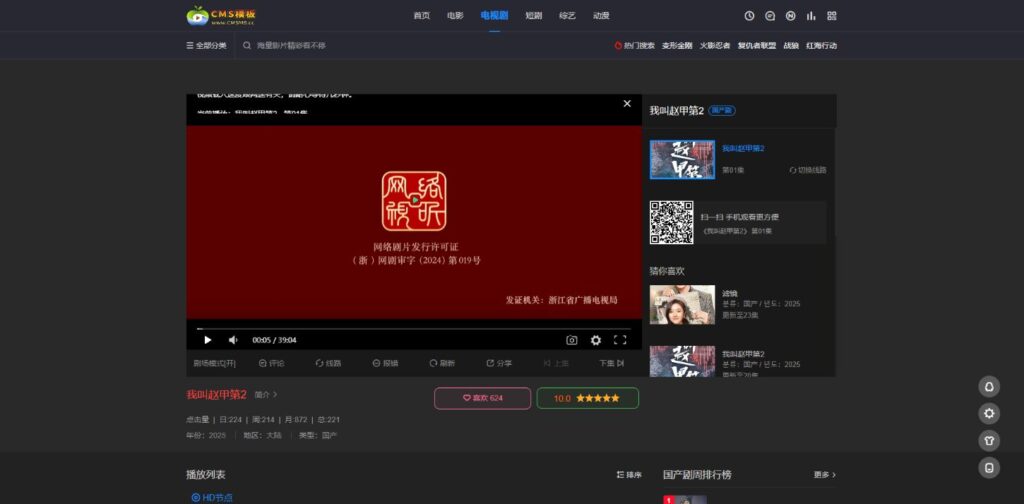Image resolution: width=1024 pixels, height=504 pixels.
Task: Click 热门搜索 hot search label
Action: point(635,46)
